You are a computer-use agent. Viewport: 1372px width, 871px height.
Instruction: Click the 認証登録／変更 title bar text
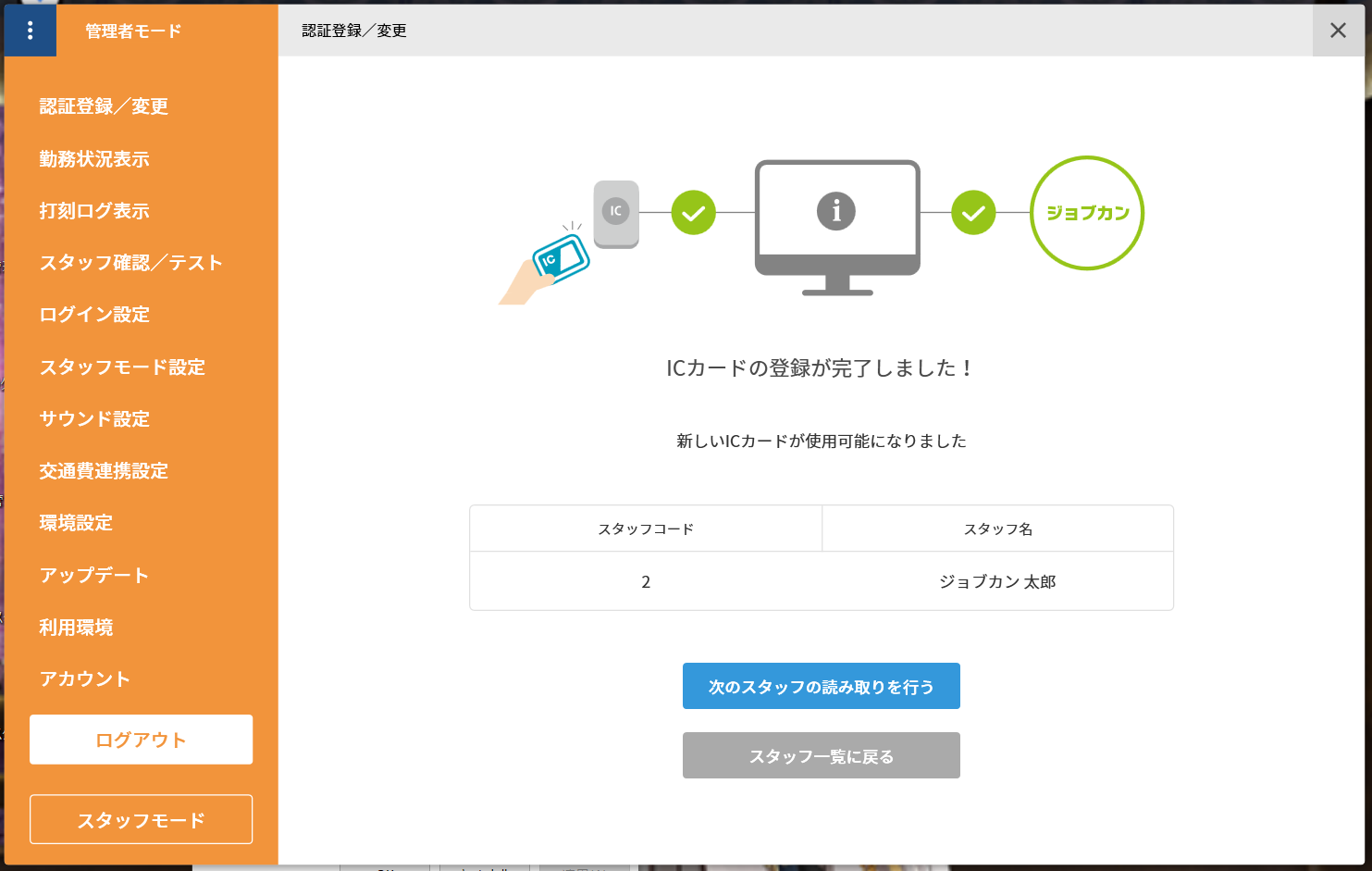pyautogui.click(x=354, y=31)
